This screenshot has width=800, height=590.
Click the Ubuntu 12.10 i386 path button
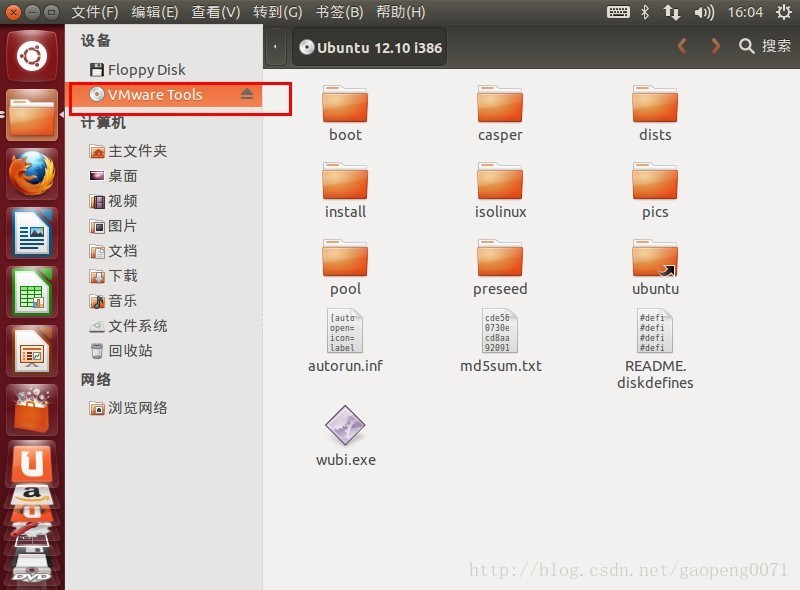click(369, 47)
